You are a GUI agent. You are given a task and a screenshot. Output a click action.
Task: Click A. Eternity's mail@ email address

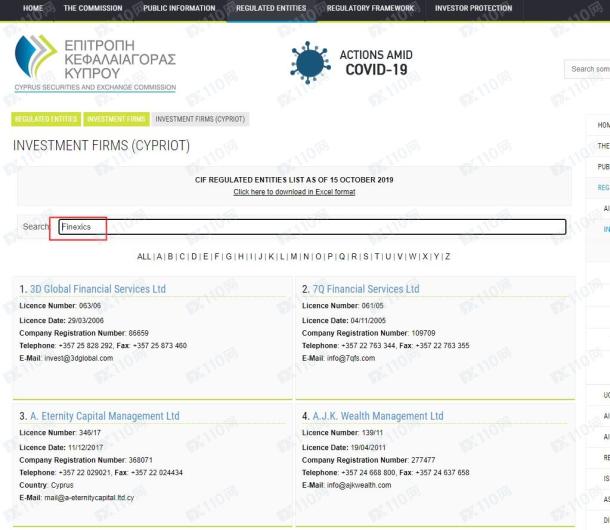tap(89, 497)
